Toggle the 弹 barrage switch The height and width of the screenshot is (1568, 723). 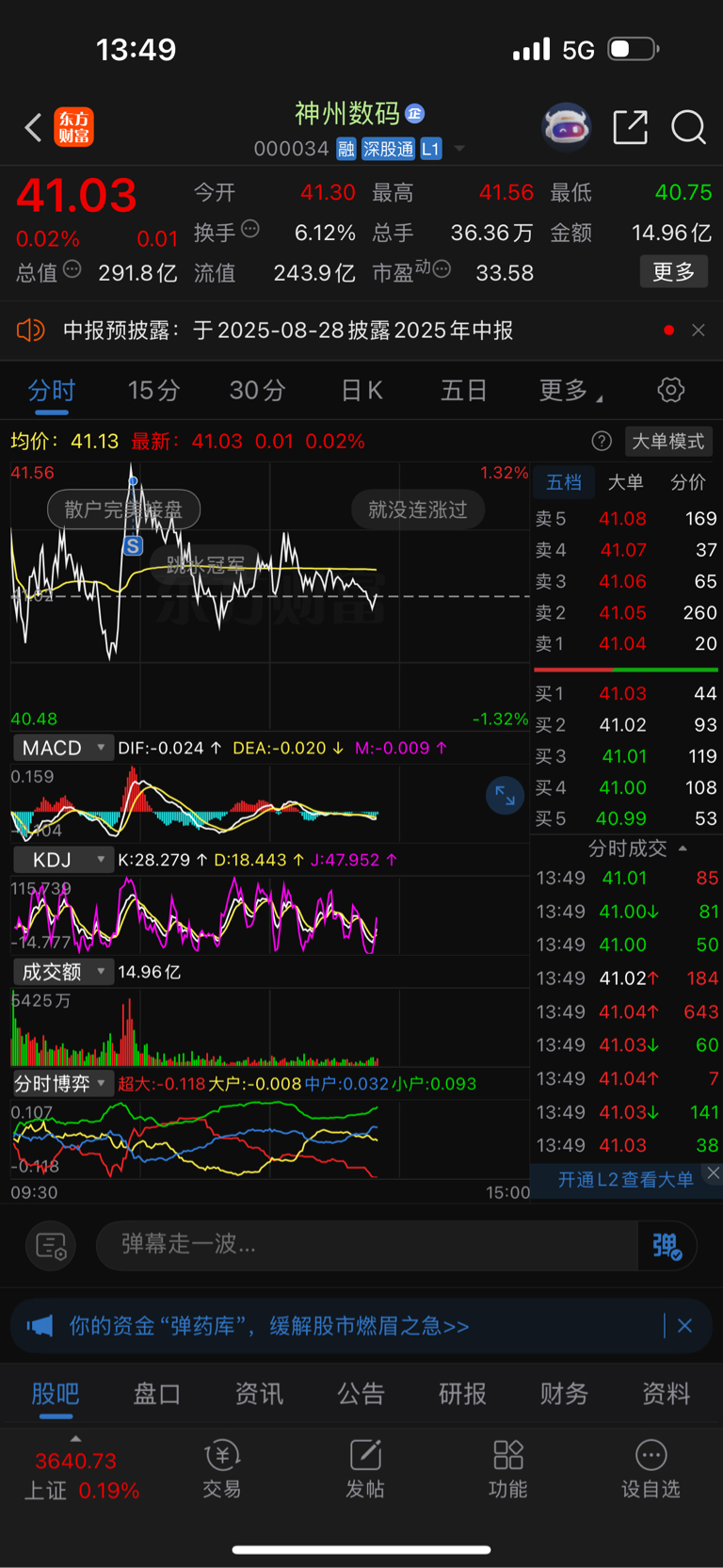point(667,1246)
